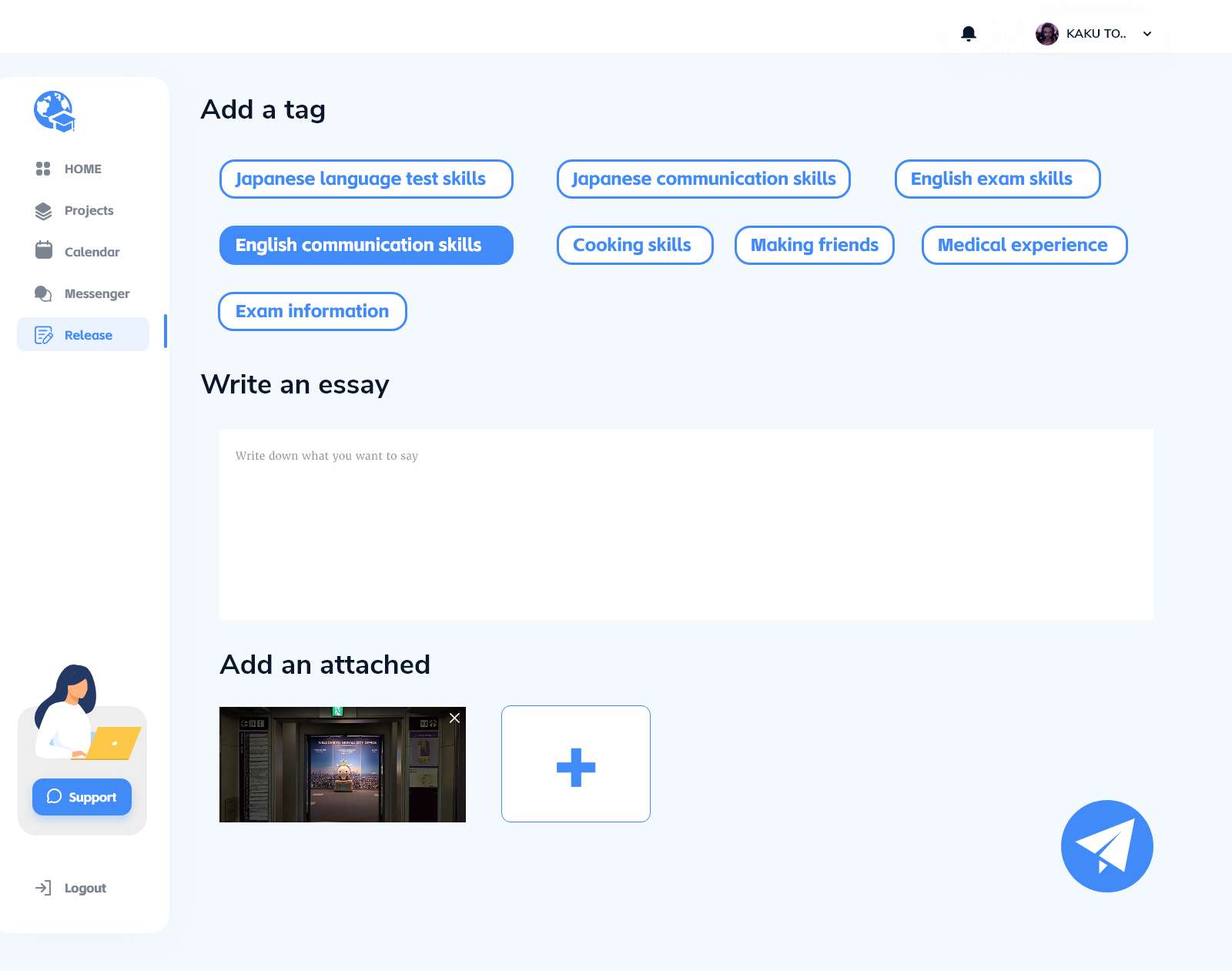Go to Projects in the sidebar

pos(88,210)
